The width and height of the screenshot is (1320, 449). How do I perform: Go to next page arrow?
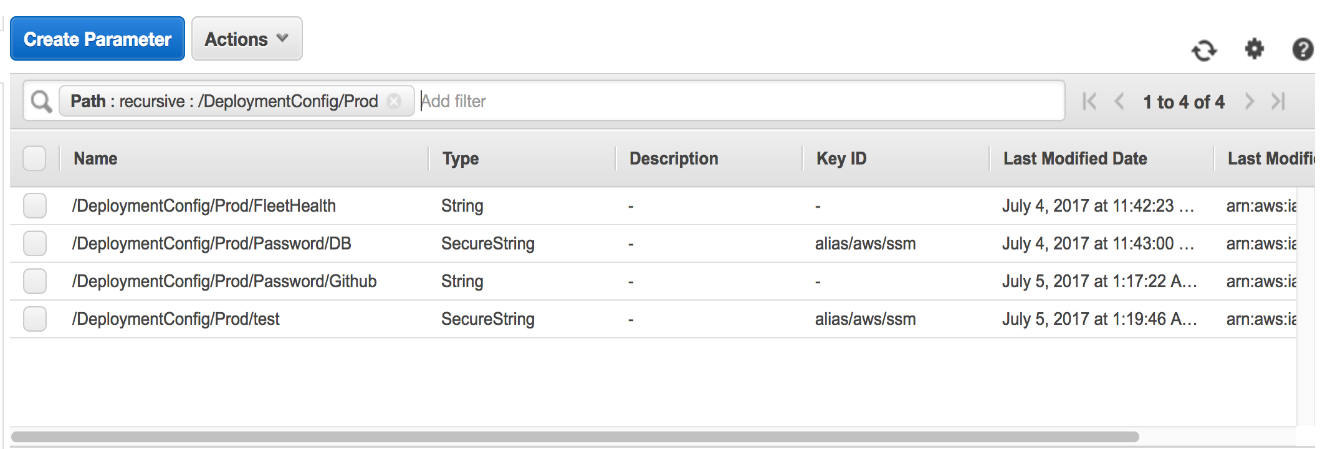coord(1249,101)
